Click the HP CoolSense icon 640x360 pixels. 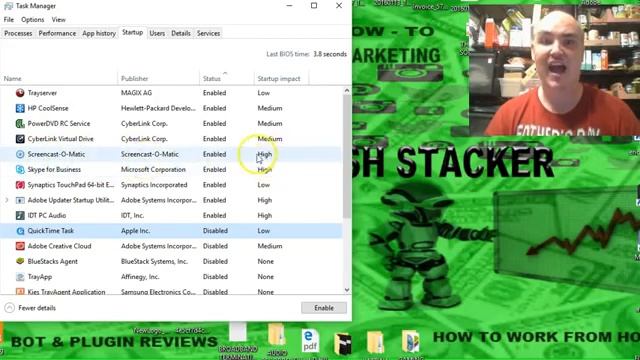pos(20,108)
